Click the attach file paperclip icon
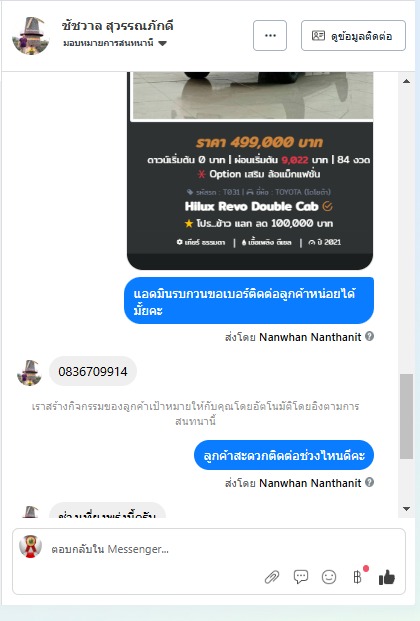The width and height of the screenshot is (420, 621). click(272, 577)
